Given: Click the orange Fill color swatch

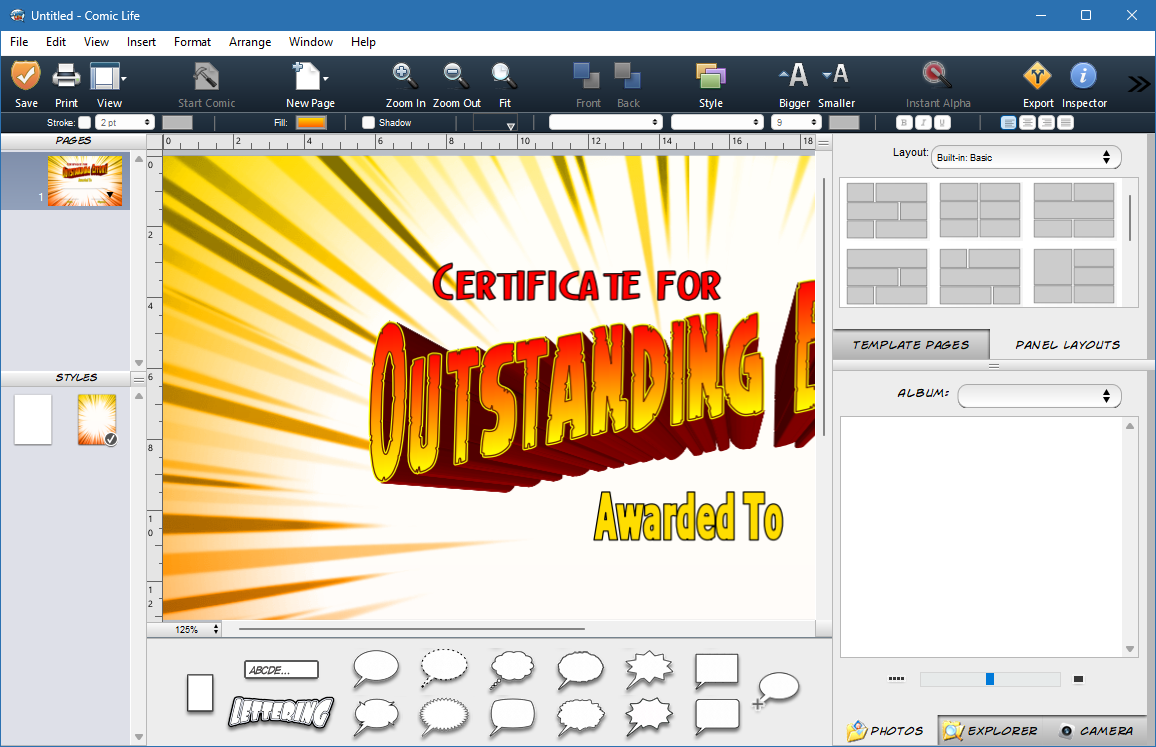Looking at the screenshot, I should [311, 122].
